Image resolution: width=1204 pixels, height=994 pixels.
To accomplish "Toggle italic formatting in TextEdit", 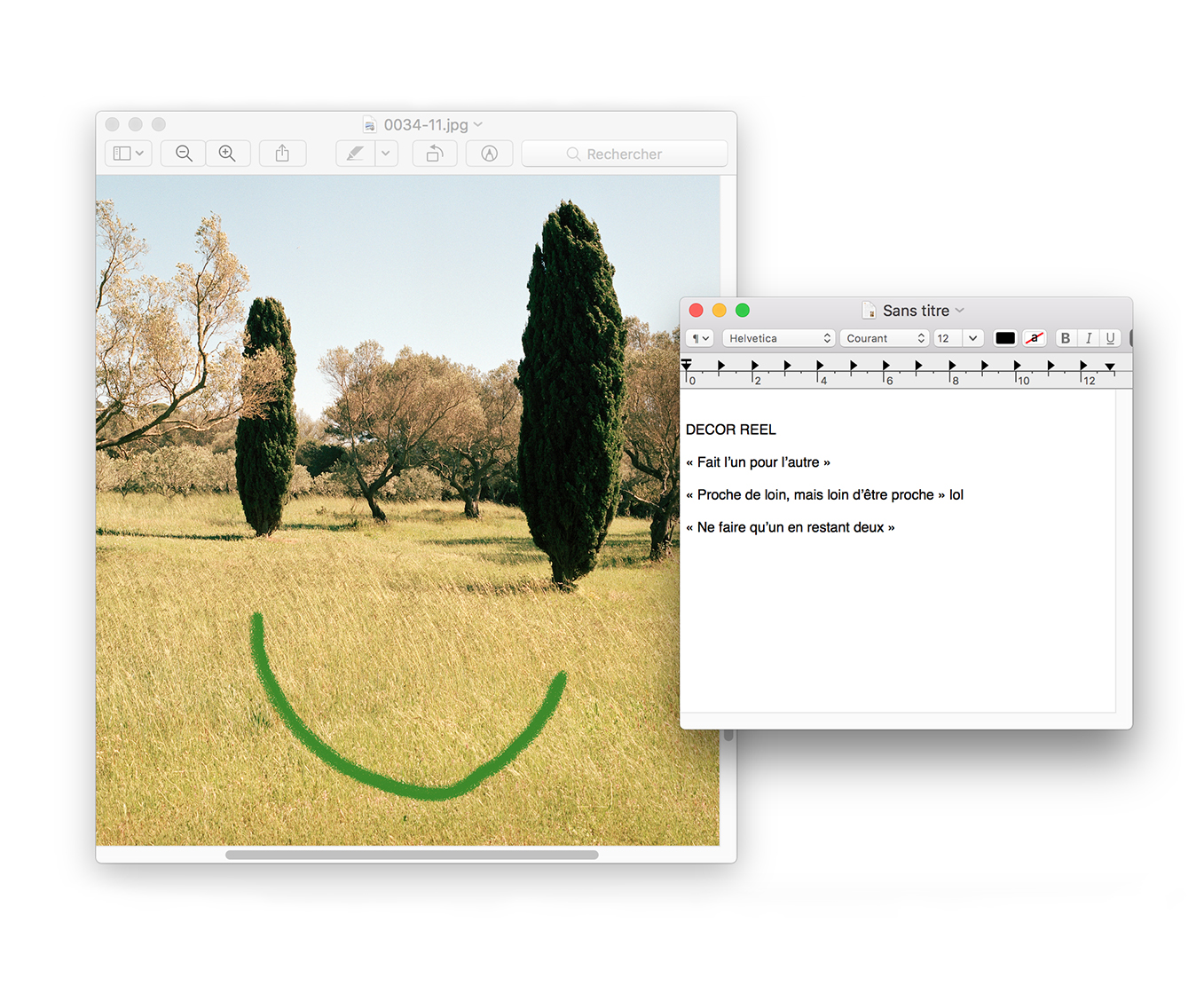I will click(x=1088, y=338).
